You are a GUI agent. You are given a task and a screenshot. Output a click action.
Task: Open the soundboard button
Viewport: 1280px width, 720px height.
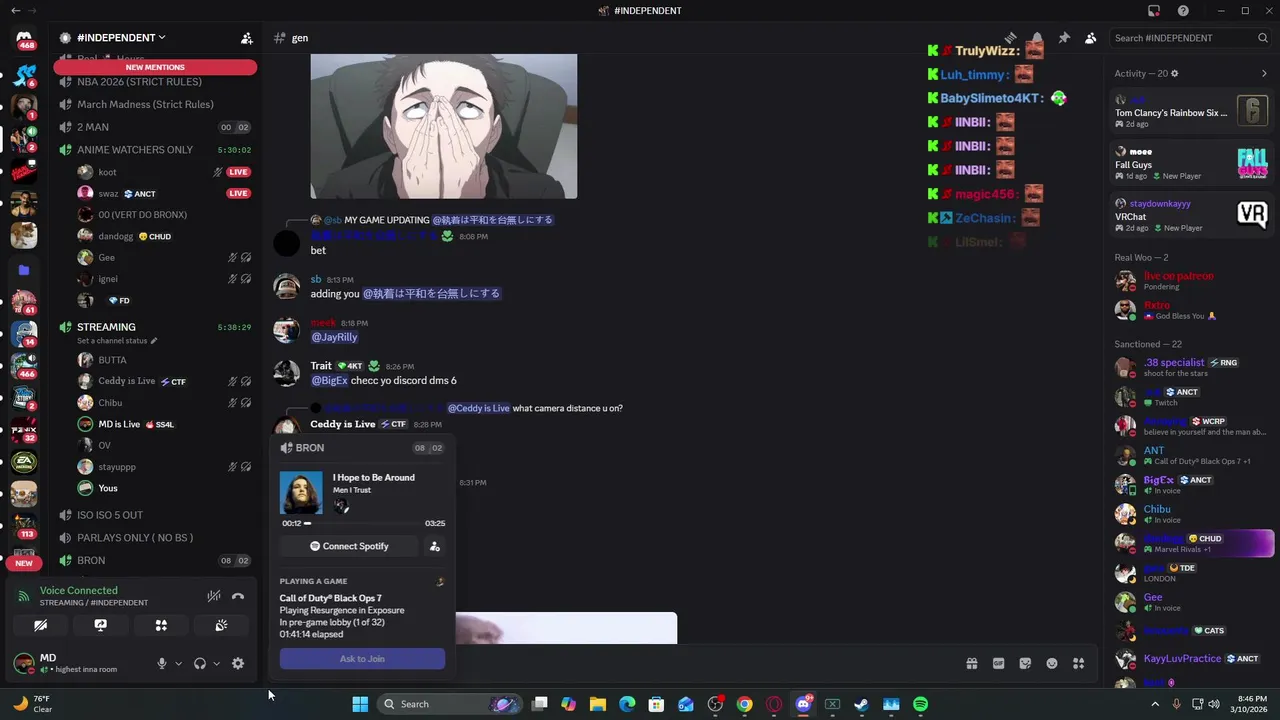(221, 625)
